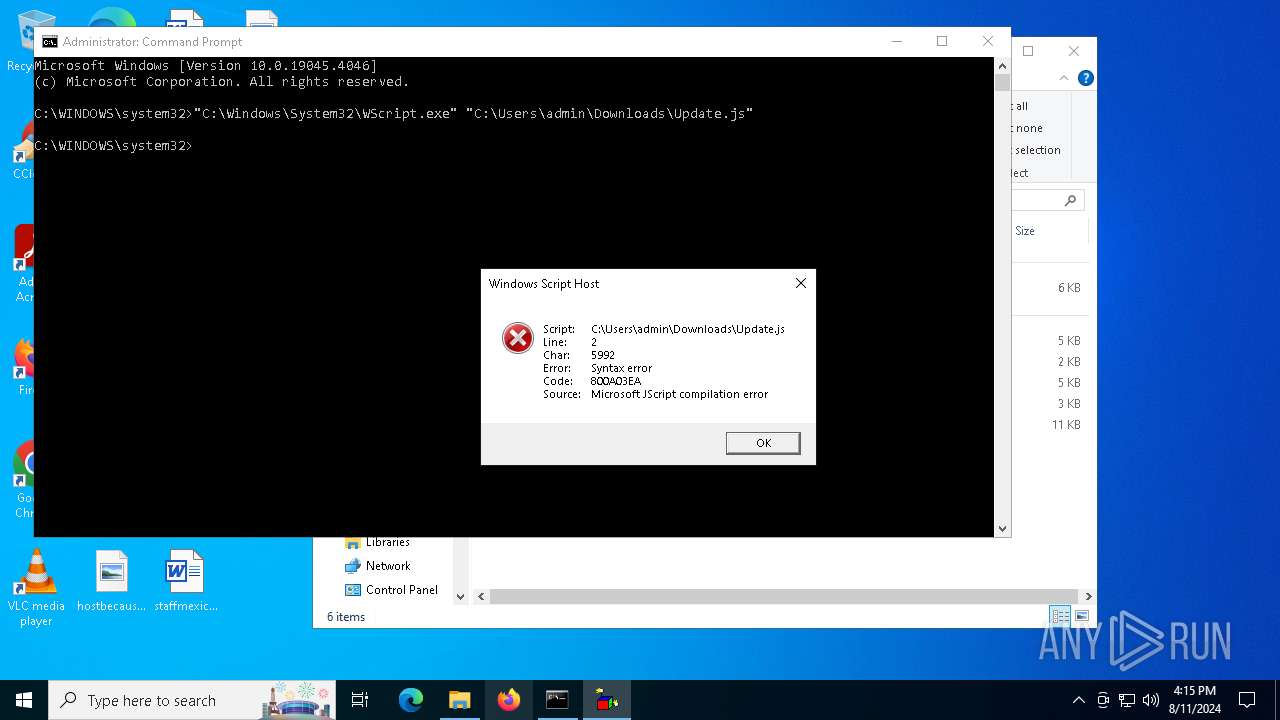Maximize the background File Explorer window
This screenshot has width=1280, height=720.
coord(1028,51)
